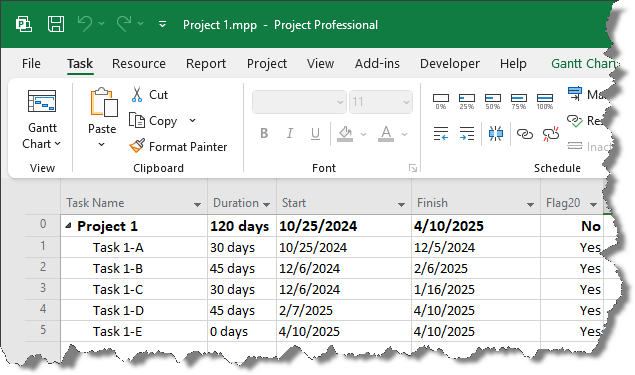Click the Unlink Tasks icon

[551, 134]
